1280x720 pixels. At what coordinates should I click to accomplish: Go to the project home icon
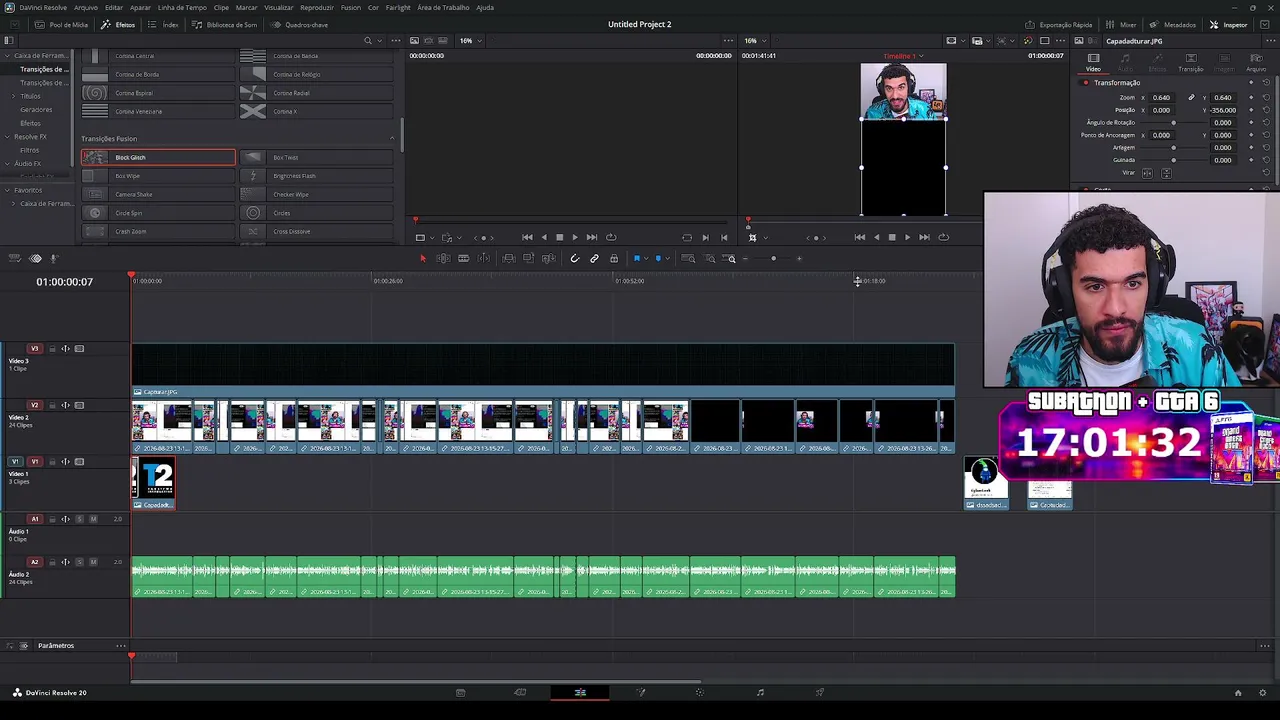(x=1238, y=692)
